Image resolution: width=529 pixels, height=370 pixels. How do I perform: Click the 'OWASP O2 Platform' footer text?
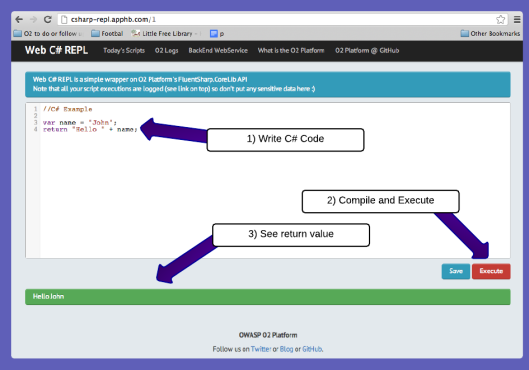point(268,335)
